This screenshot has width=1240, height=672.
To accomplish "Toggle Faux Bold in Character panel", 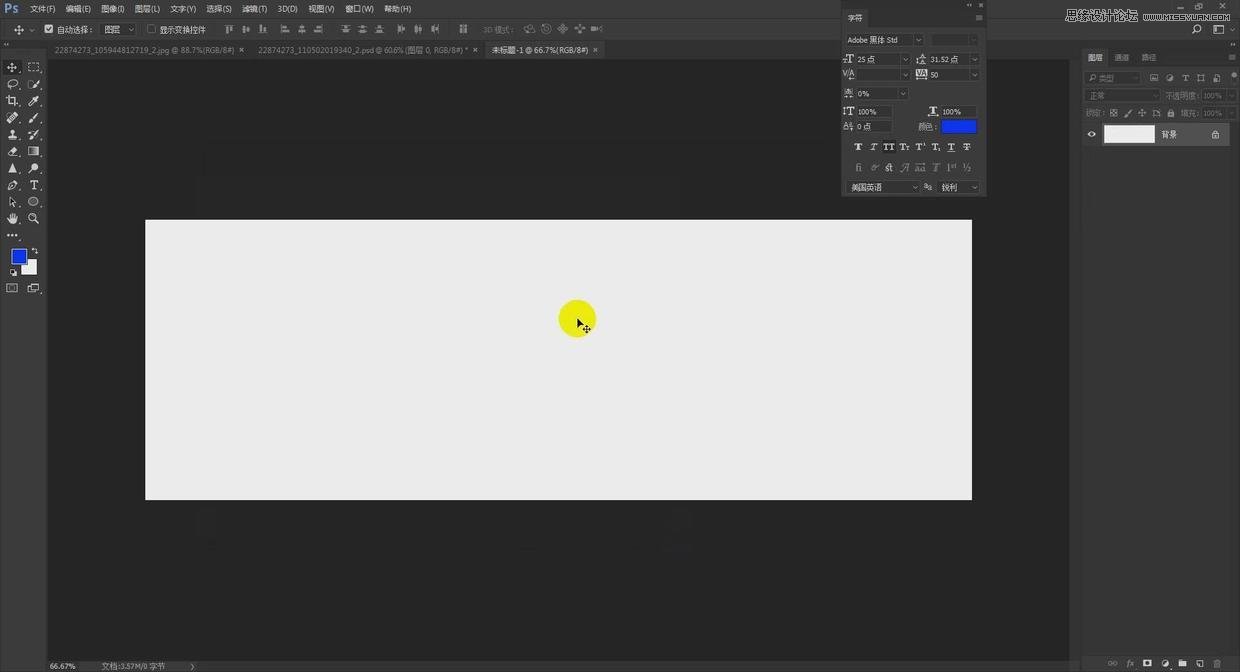I will tap(858, 147).
